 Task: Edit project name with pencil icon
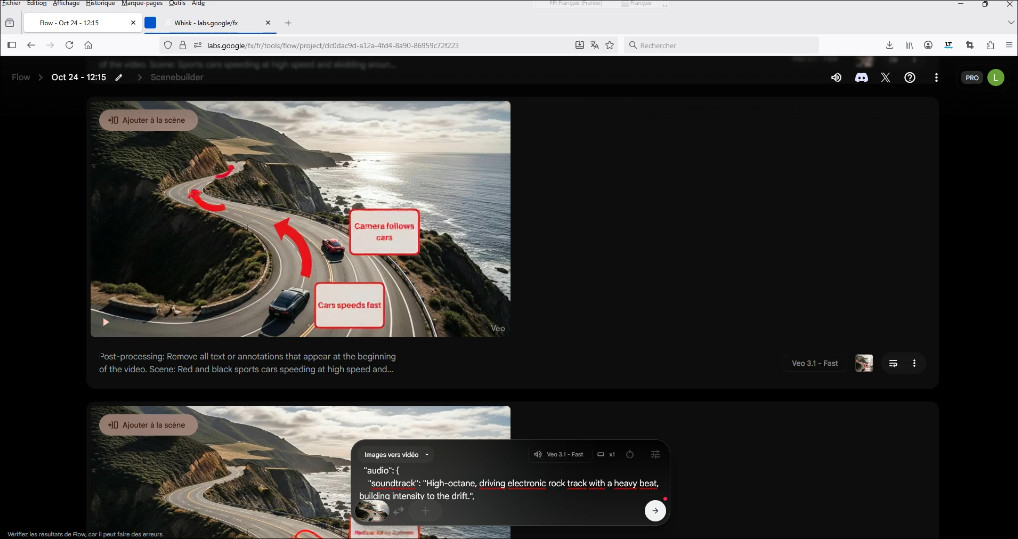pyautogui.click(x=119, y=78)
